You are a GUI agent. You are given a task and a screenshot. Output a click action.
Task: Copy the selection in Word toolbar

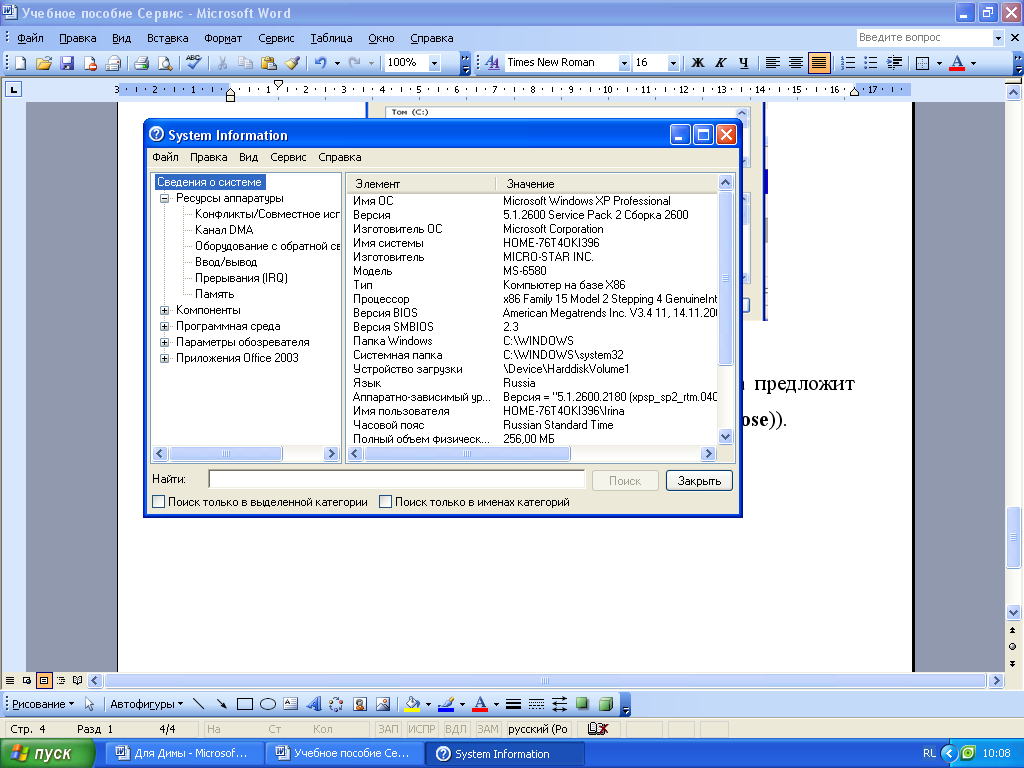coord(245,63)
